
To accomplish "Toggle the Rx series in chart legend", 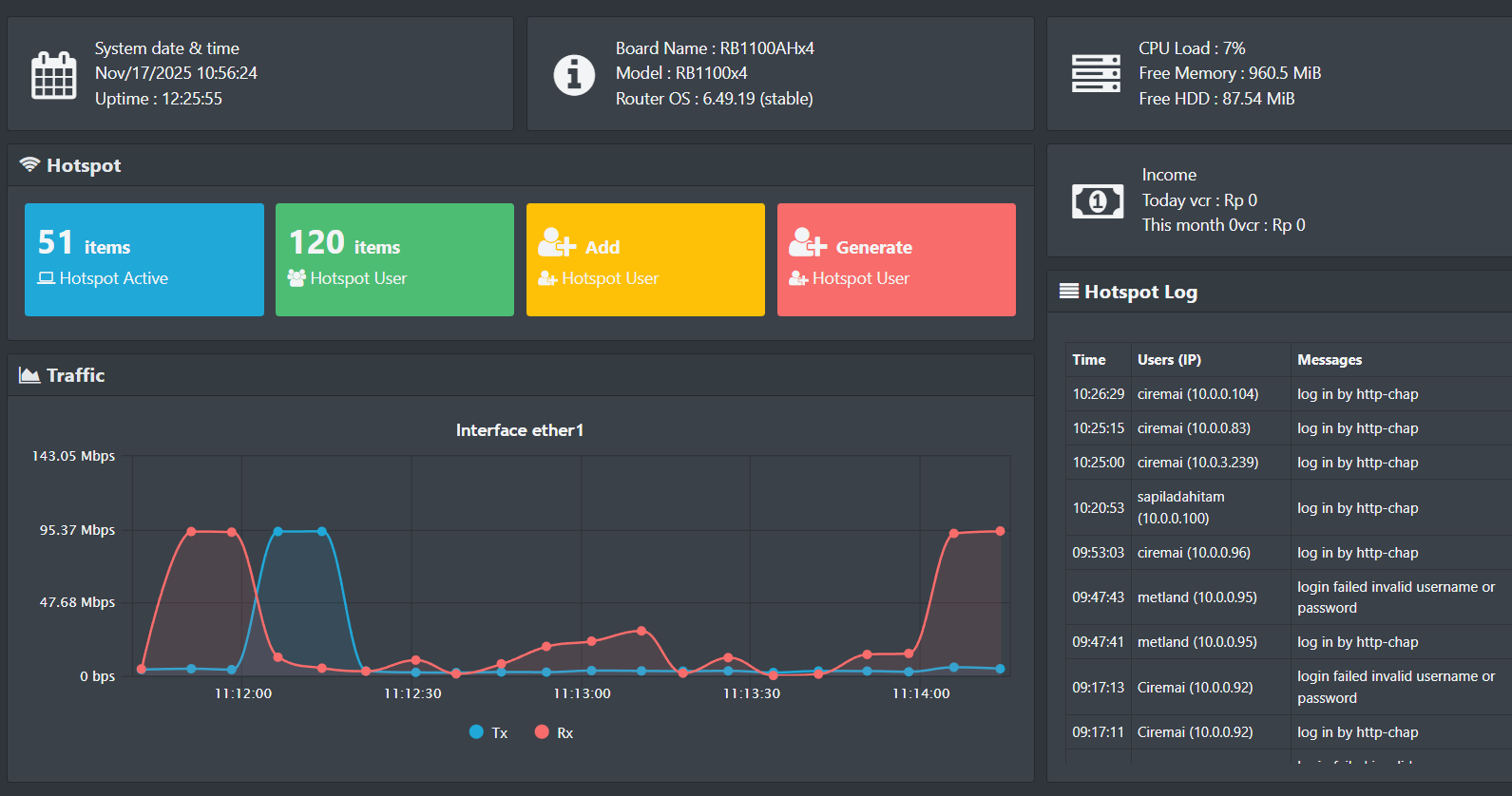I will (554, 732).
